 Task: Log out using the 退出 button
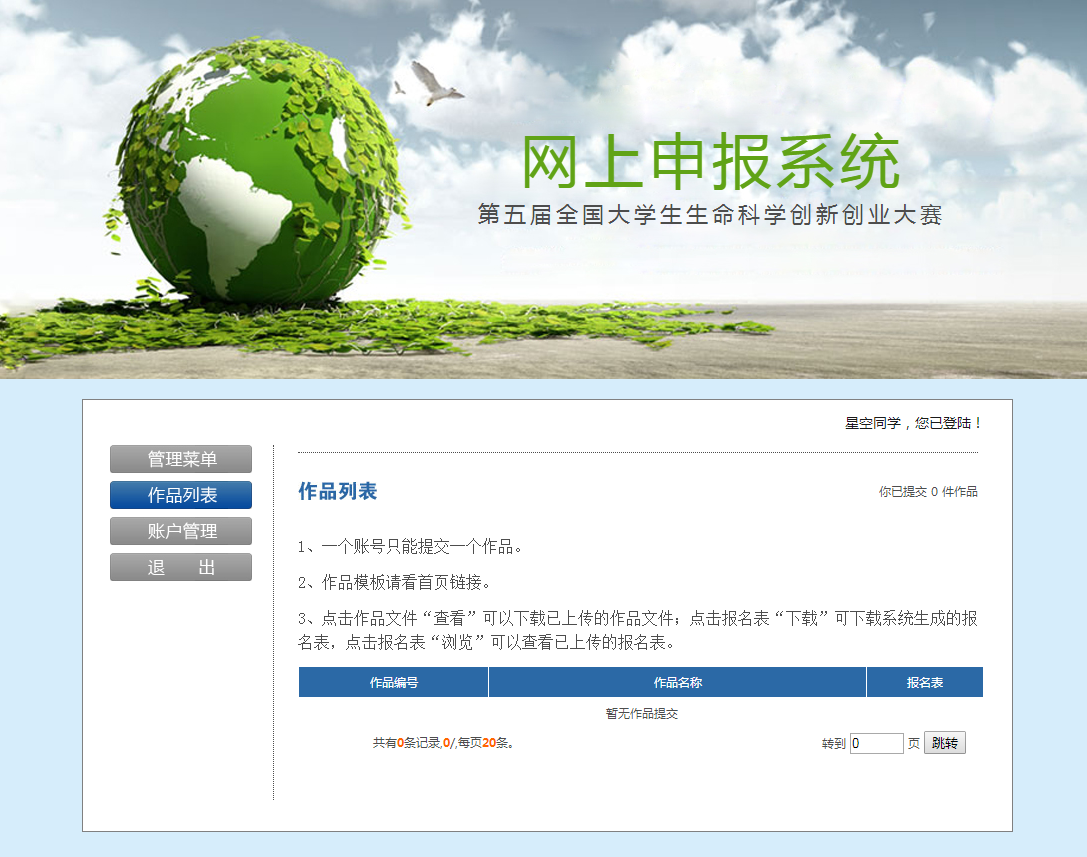coord(181,567)
